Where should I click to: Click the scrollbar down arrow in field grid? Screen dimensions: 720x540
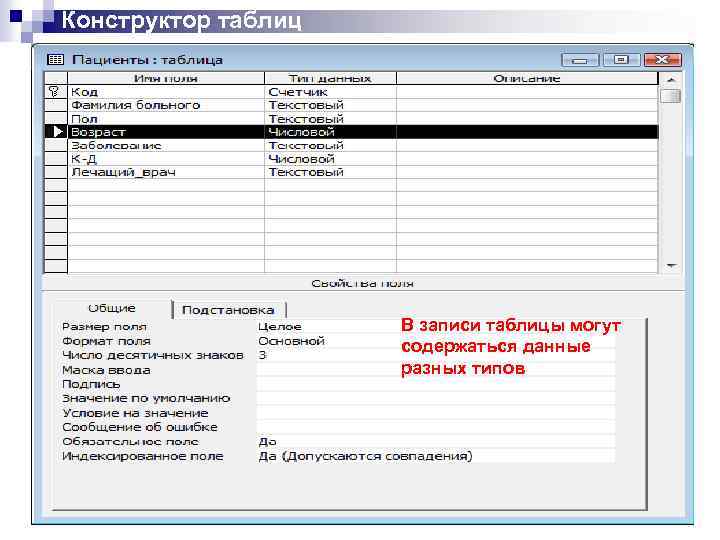coord(671,266)
